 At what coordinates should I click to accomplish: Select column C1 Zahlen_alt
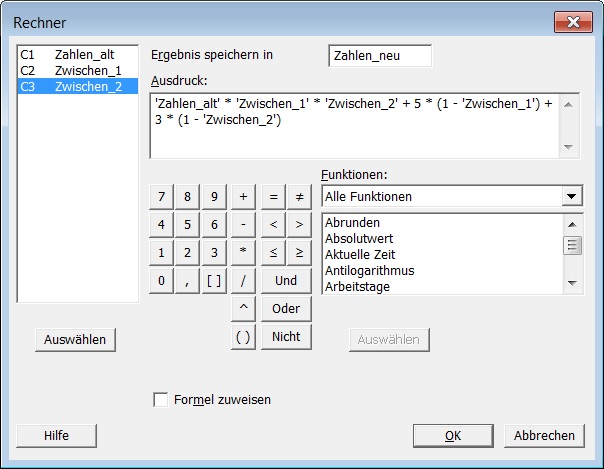tap(78, 55)
